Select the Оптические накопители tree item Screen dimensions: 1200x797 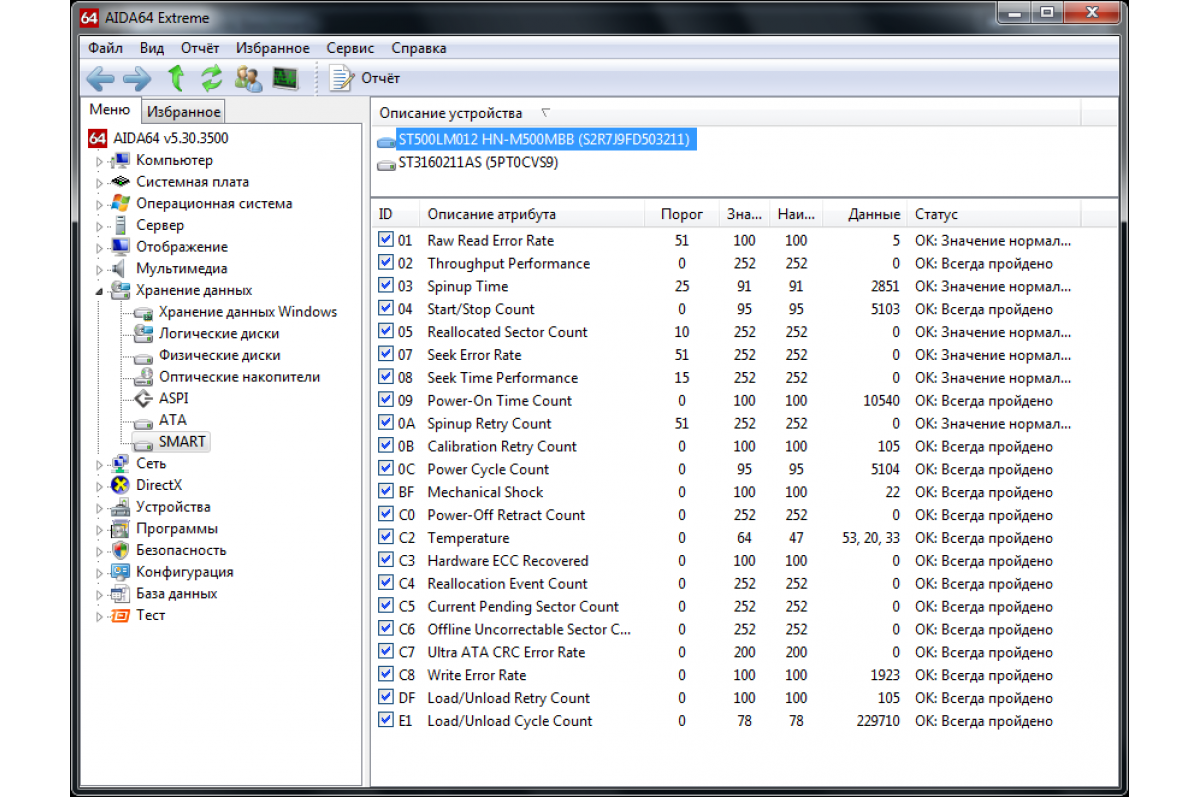(239, 377)
